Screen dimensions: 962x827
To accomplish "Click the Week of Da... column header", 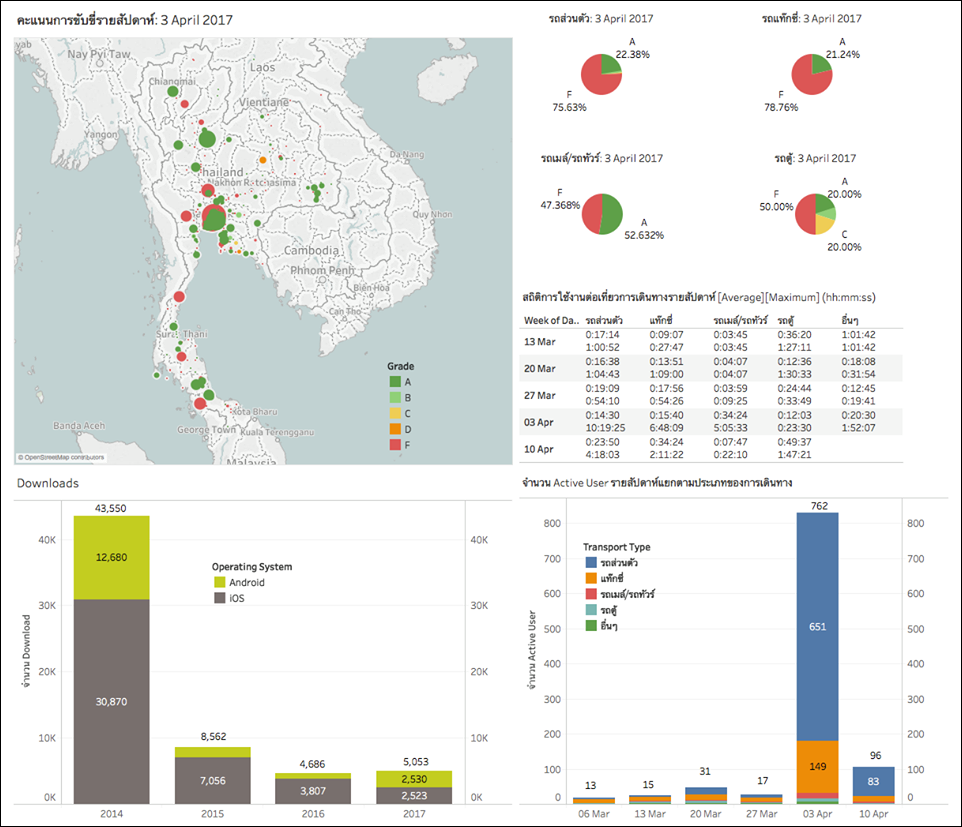I will point(550,320).
